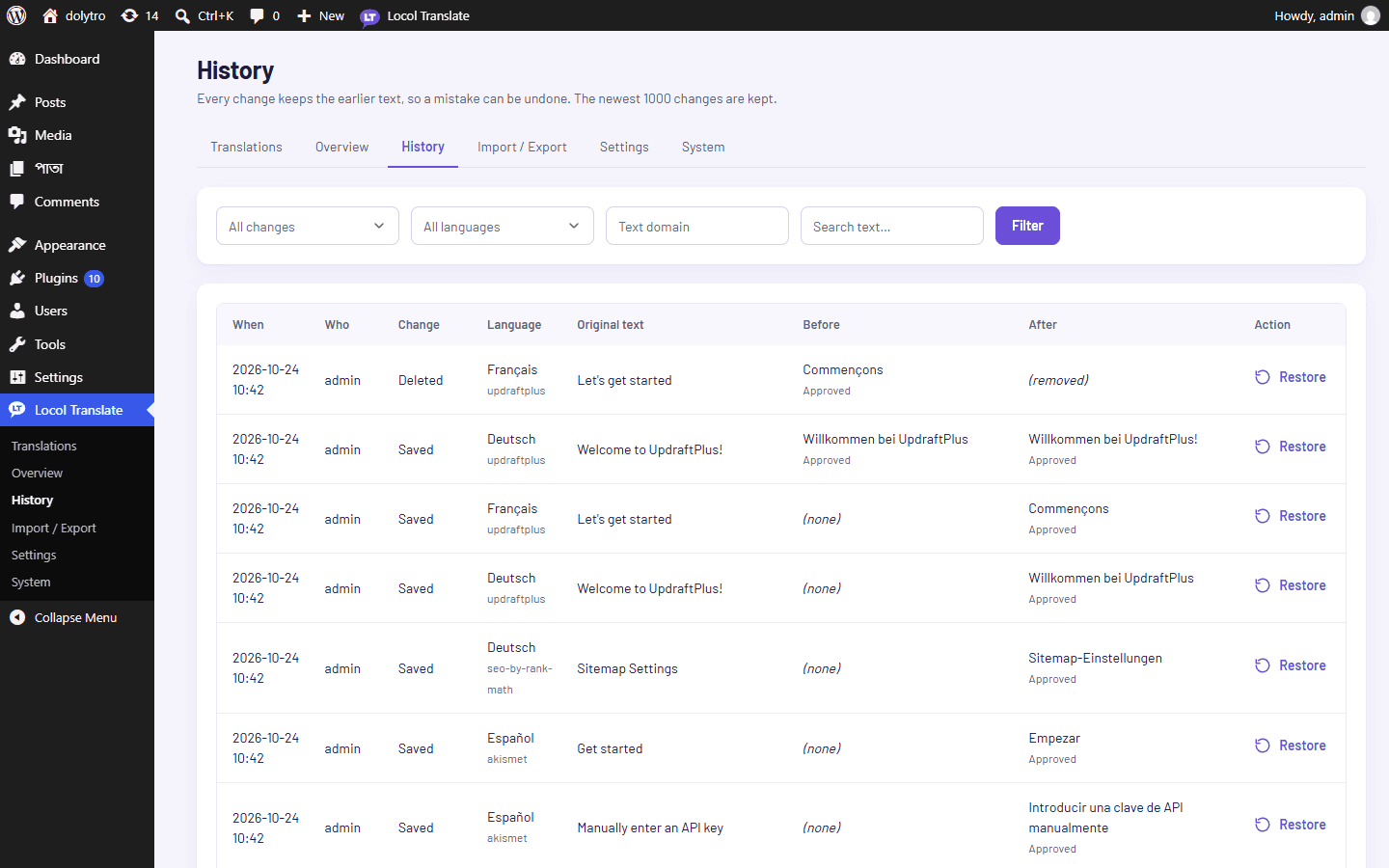Open the All changes dropdown
The image size is (1389, 868).
pyautogui.click(x=308, y=226)
